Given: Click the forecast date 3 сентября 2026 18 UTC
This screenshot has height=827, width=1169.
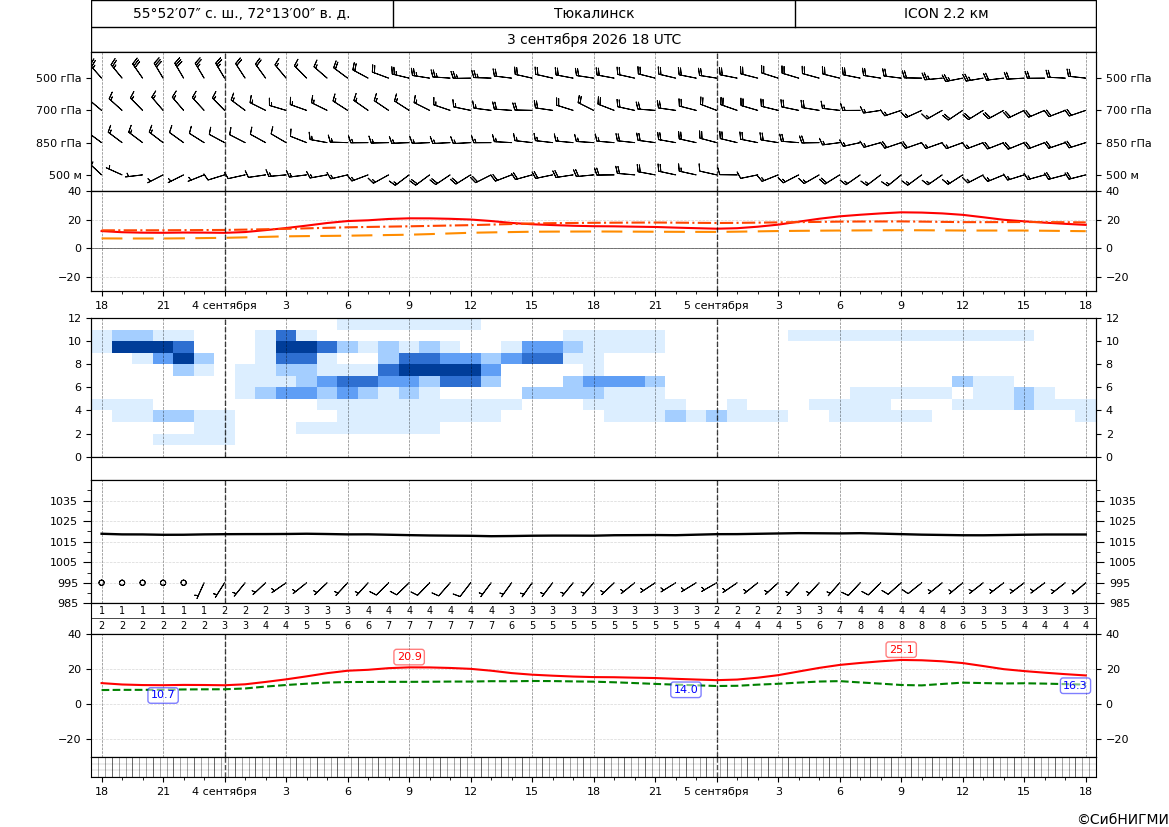Looking at the screenshot, I should pyautogui.click(x=594, y=40).
